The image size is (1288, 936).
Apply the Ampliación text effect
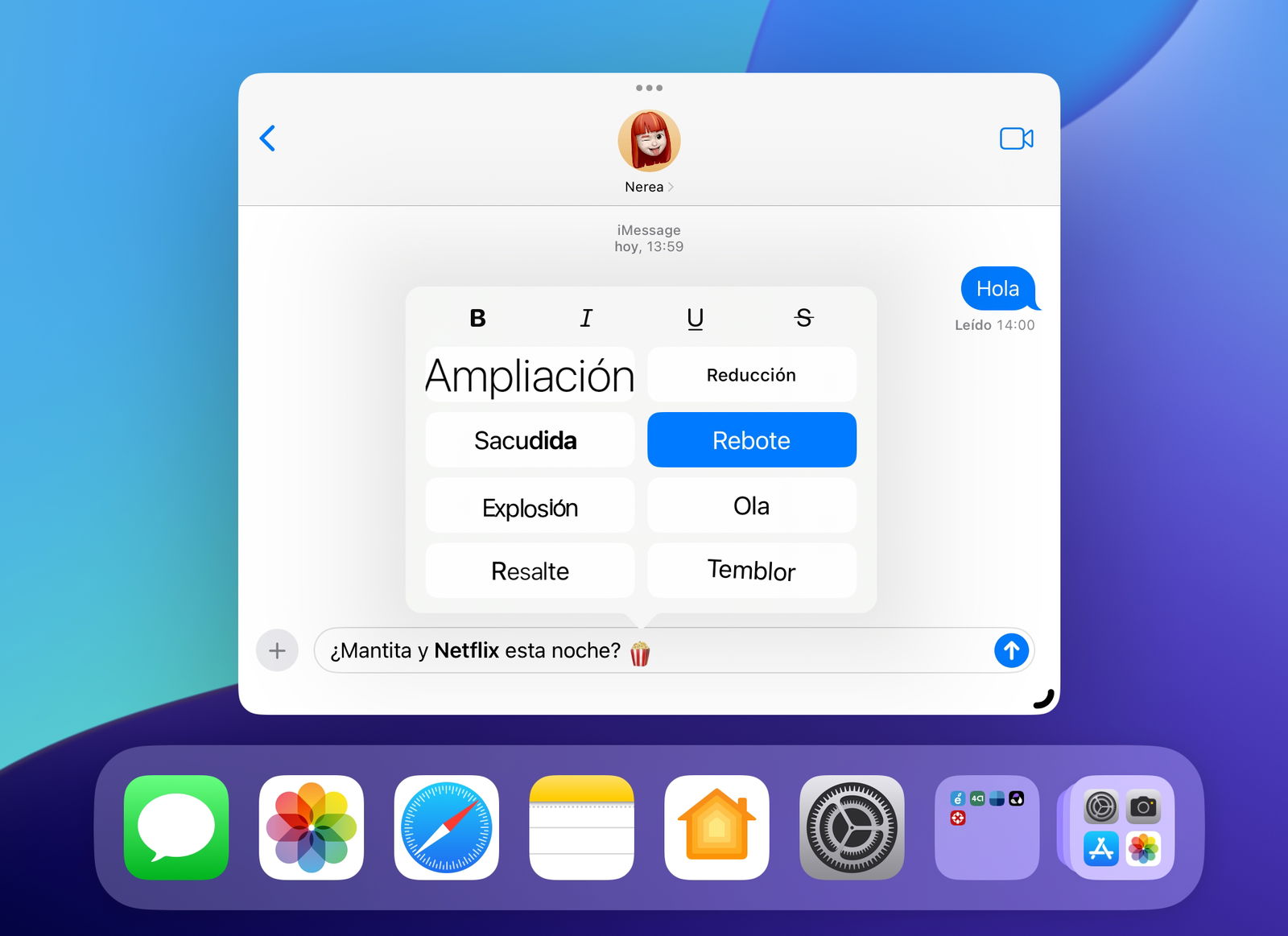pos(530,375)
